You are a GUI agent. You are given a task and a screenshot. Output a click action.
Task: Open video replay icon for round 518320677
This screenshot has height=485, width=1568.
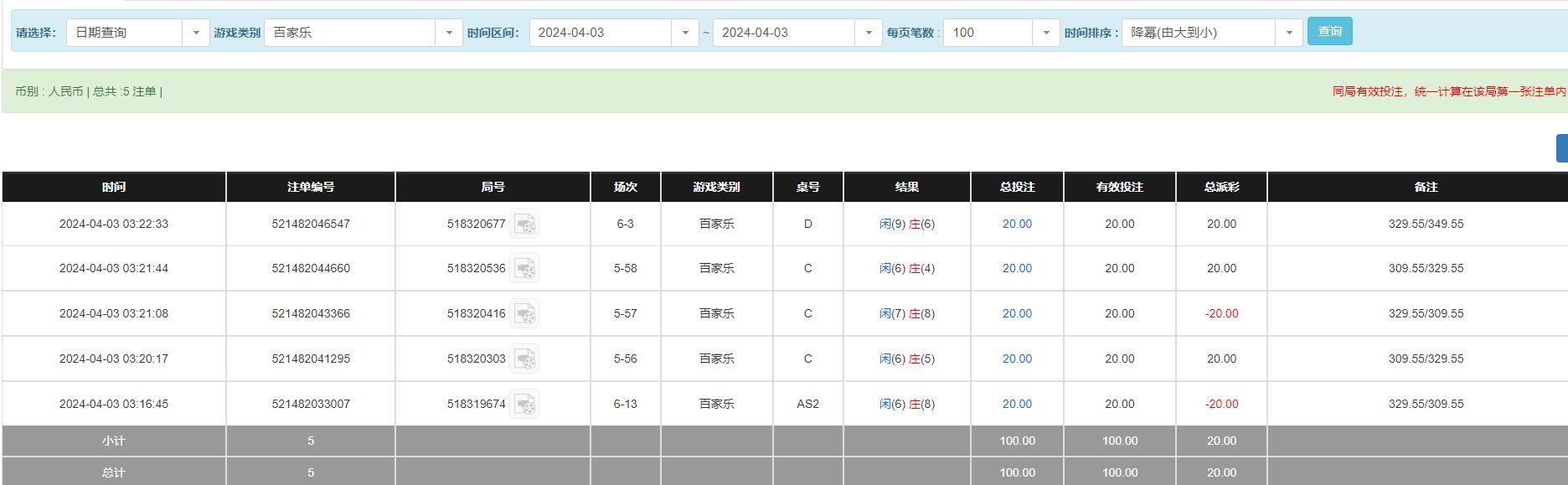524,224
